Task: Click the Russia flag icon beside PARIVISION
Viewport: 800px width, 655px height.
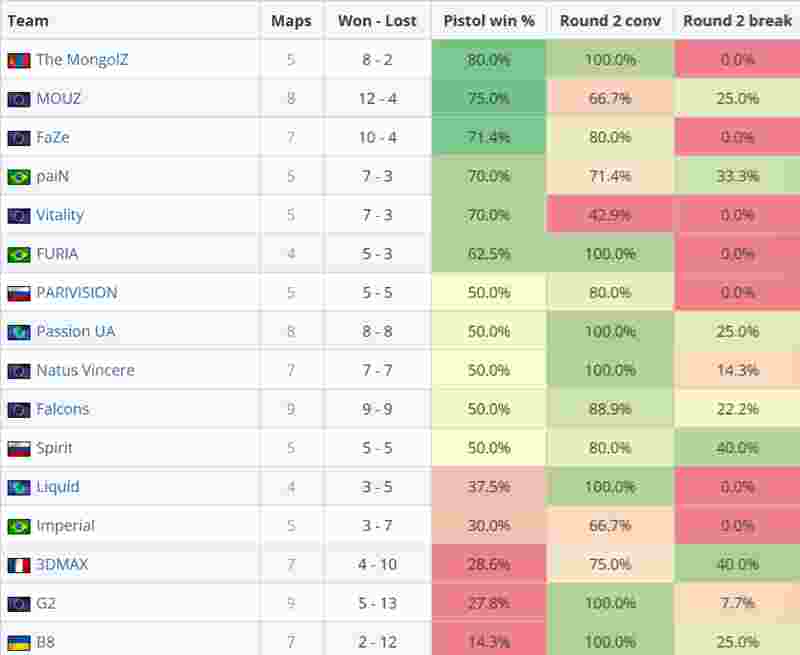Action: click(x=18, y=293)
